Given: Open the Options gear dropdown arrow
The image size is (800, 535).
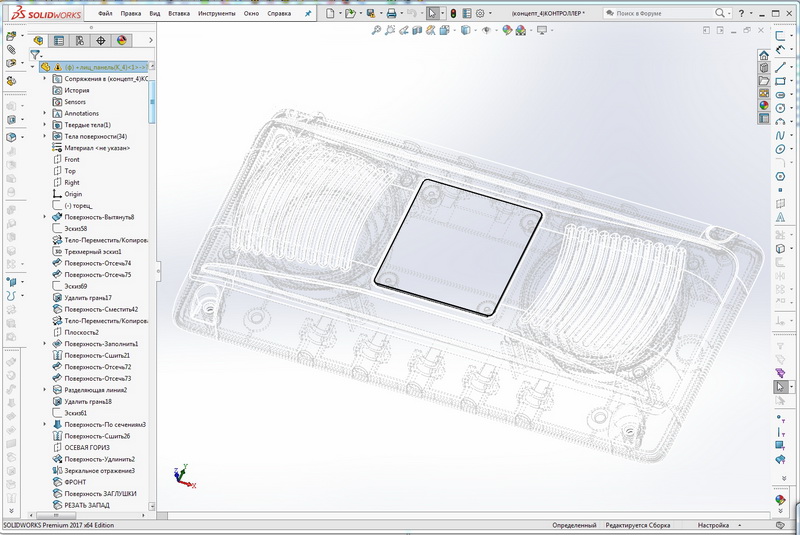Looking at the screenshot, I should (x=490, y=13).
